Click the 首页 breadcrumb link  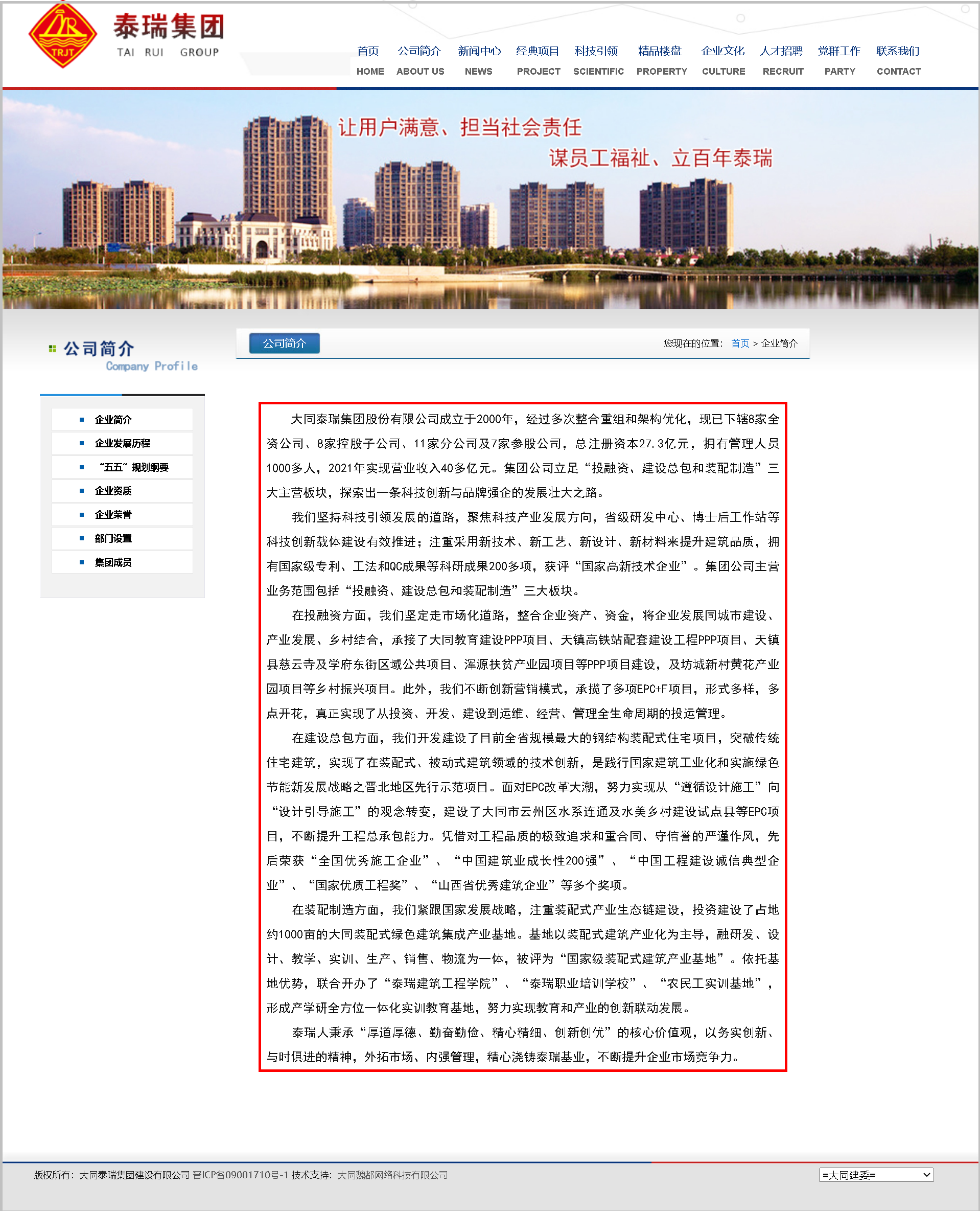pos(739,344)
